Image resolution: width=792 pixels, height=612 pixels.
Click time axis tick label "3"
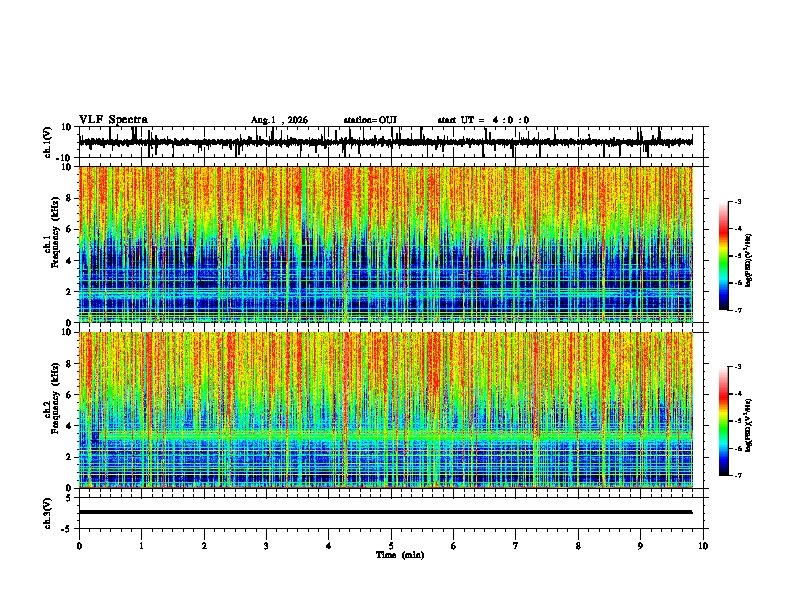[266, 546]
